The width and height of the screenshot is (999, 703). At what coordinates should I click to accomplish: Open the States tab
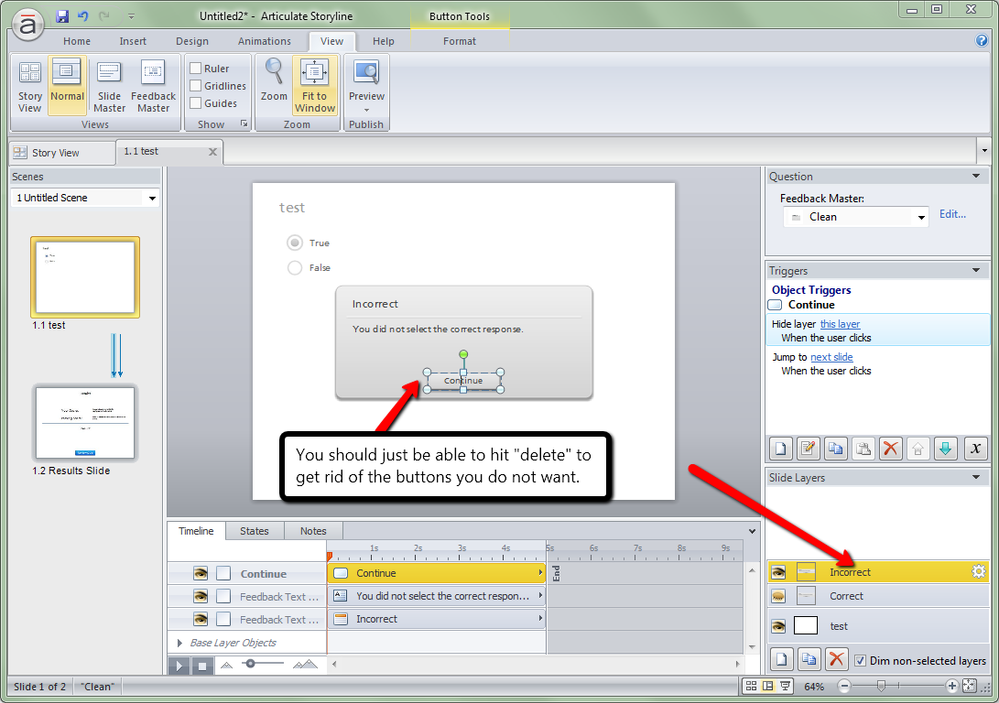pos(254,531)
